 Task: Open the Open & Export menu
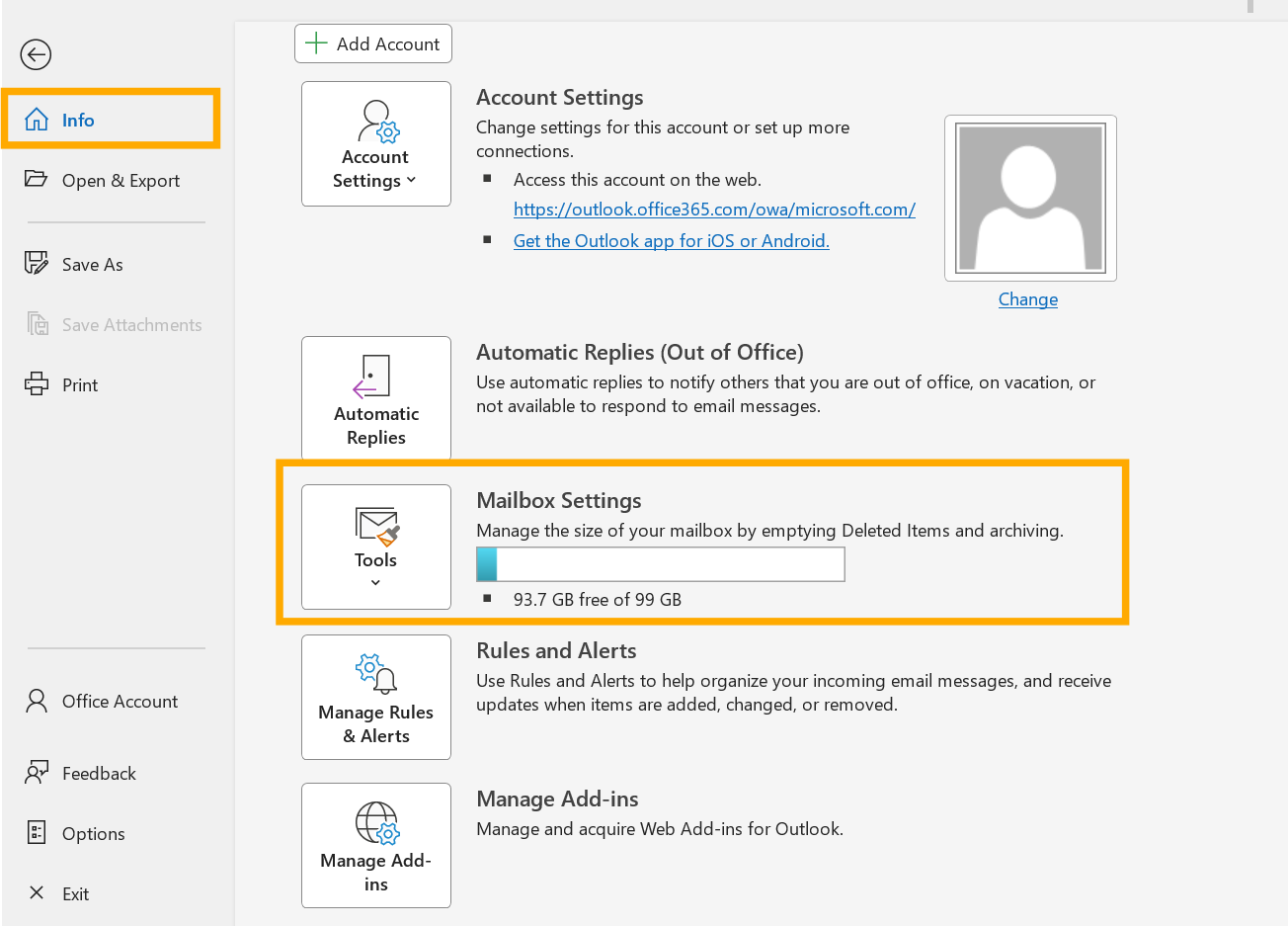click(x=121, y=181)
